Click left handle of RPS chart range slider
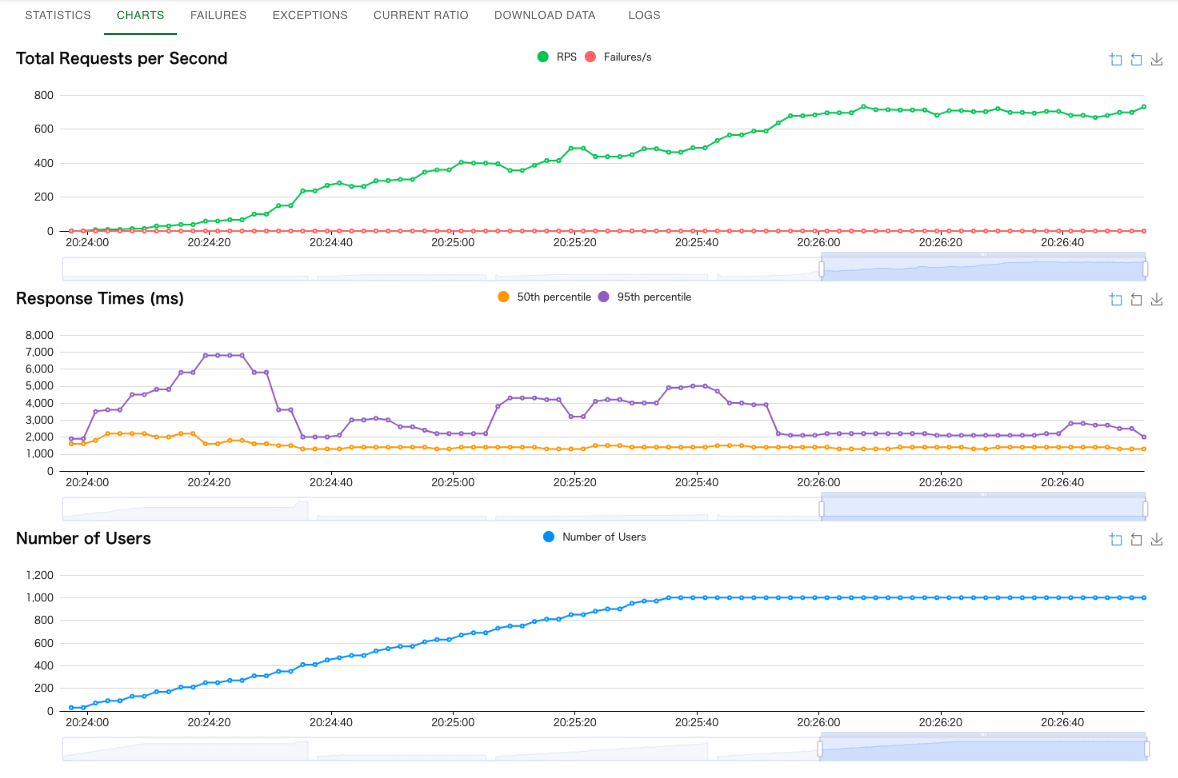This screenshot has height=778, width=1178. tap(821, 269)
